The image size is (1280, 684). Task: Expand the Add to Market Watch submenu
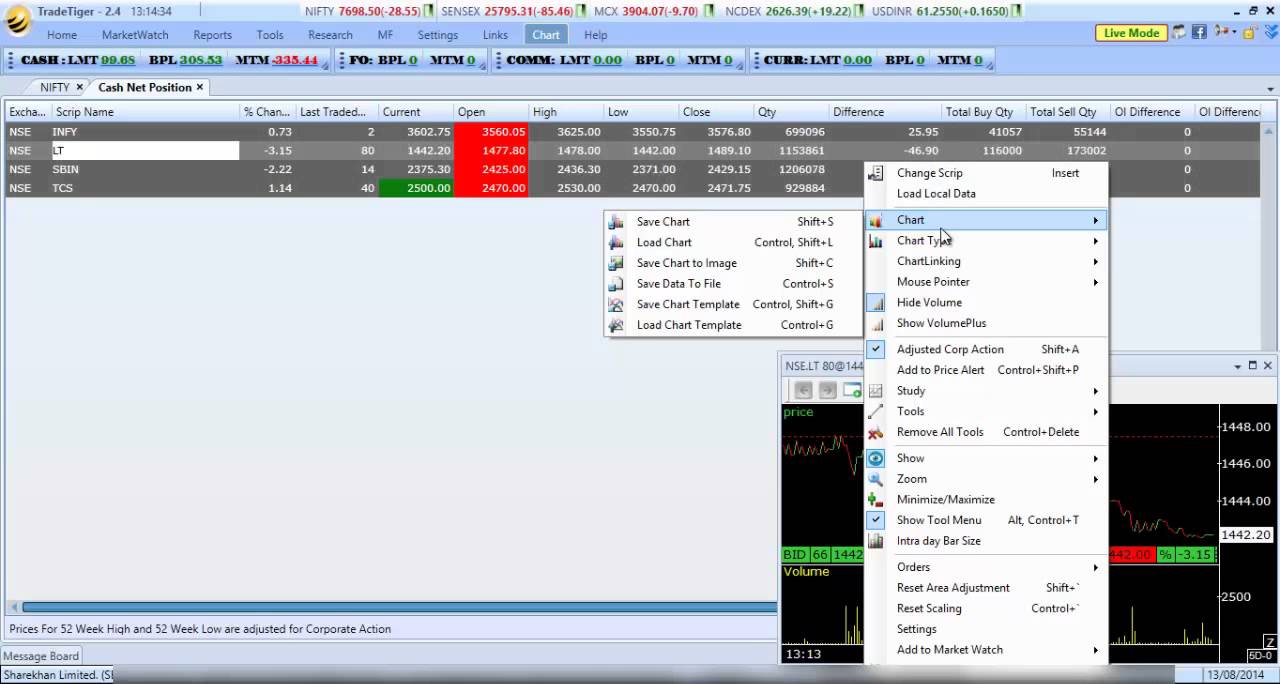986,649
